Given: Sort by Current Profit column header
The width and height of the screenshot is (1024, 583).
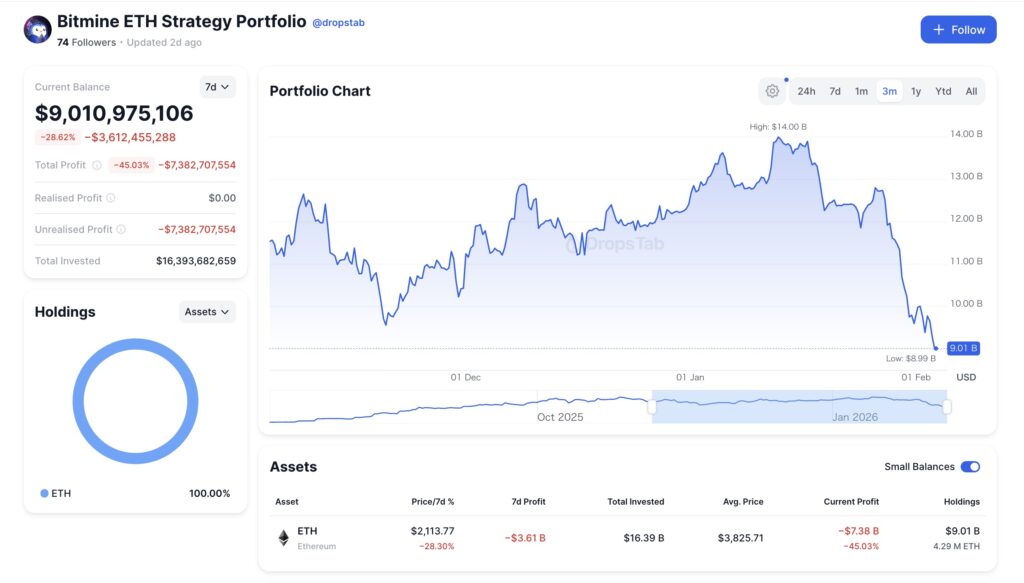Looking at the screenshot, I should [x=854, y=502].
